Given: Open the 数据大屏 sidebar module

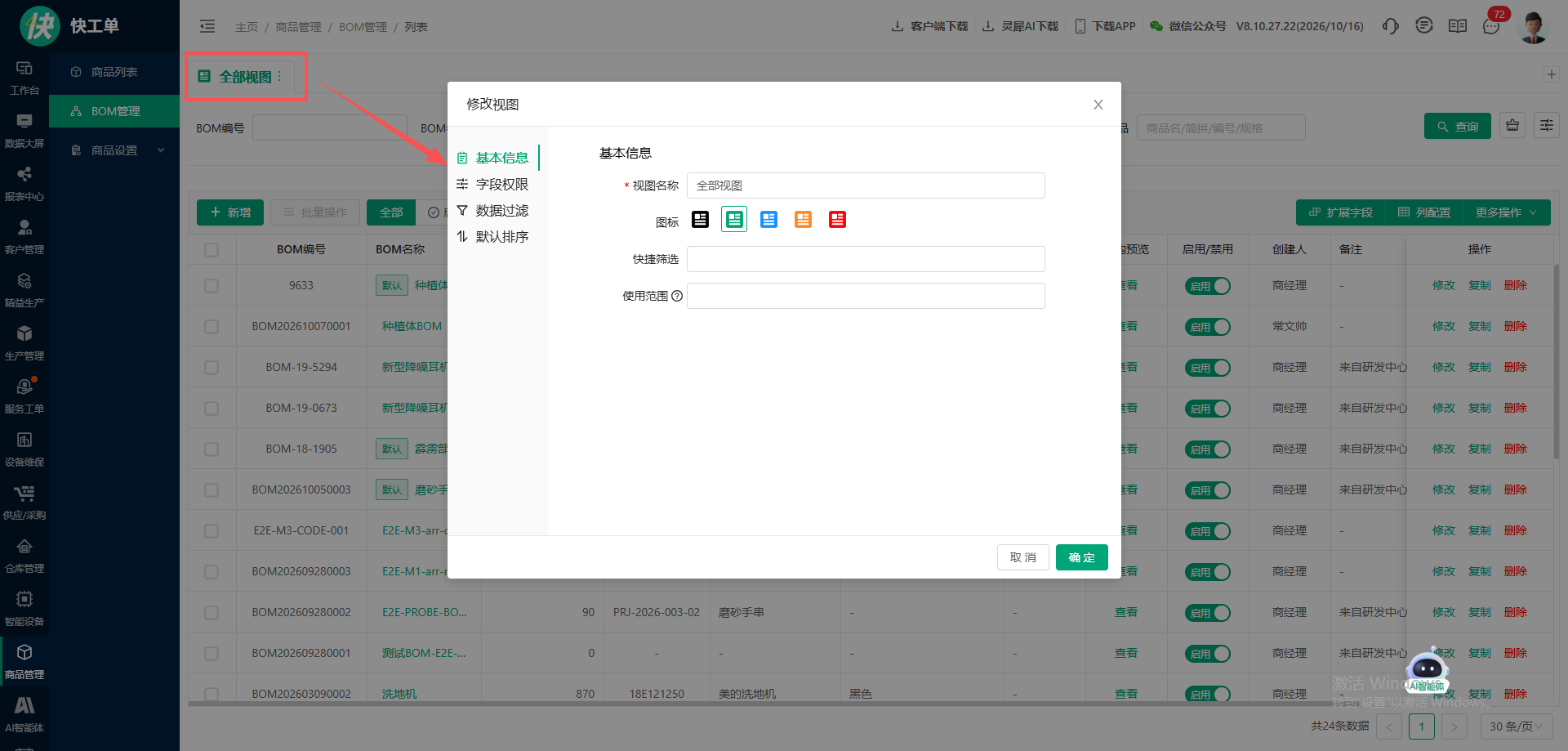Looking at the screenshot, I should click(x=24, y=131).
